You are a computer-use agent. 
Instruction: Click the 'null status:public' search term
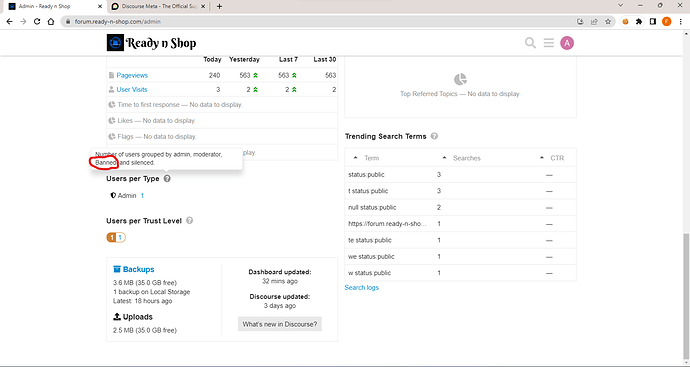point(372,207)
